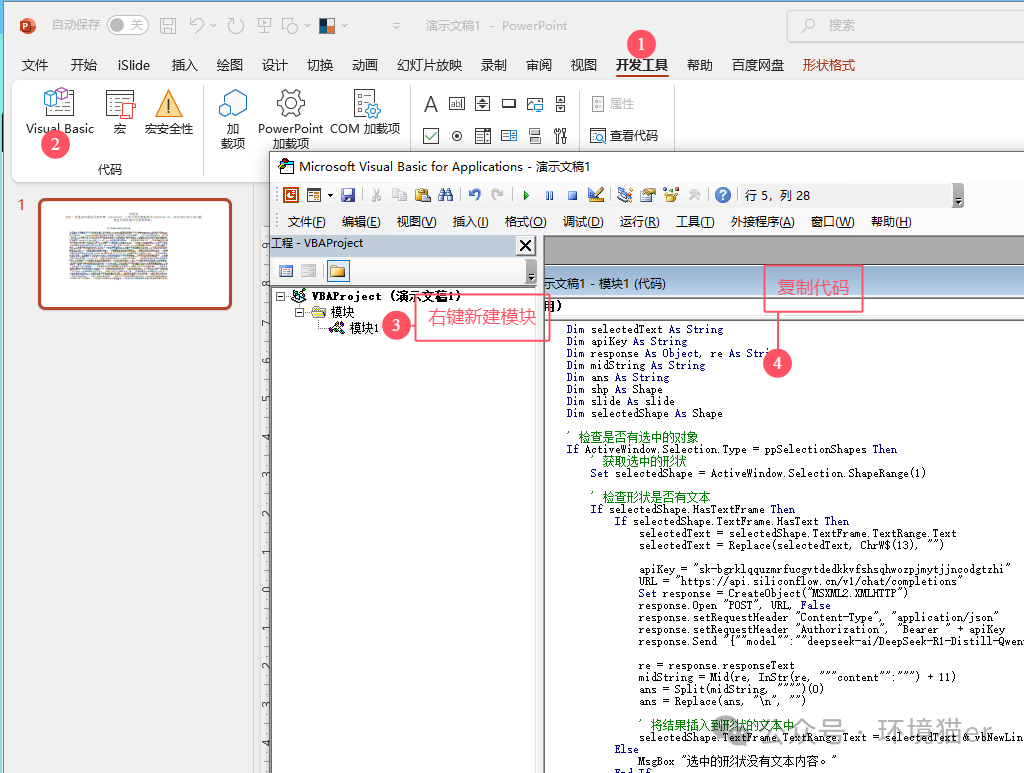Toggle Folders in project explorer panel
The height and width of the screenshot is (773, 1024).
tap(338, 271)
